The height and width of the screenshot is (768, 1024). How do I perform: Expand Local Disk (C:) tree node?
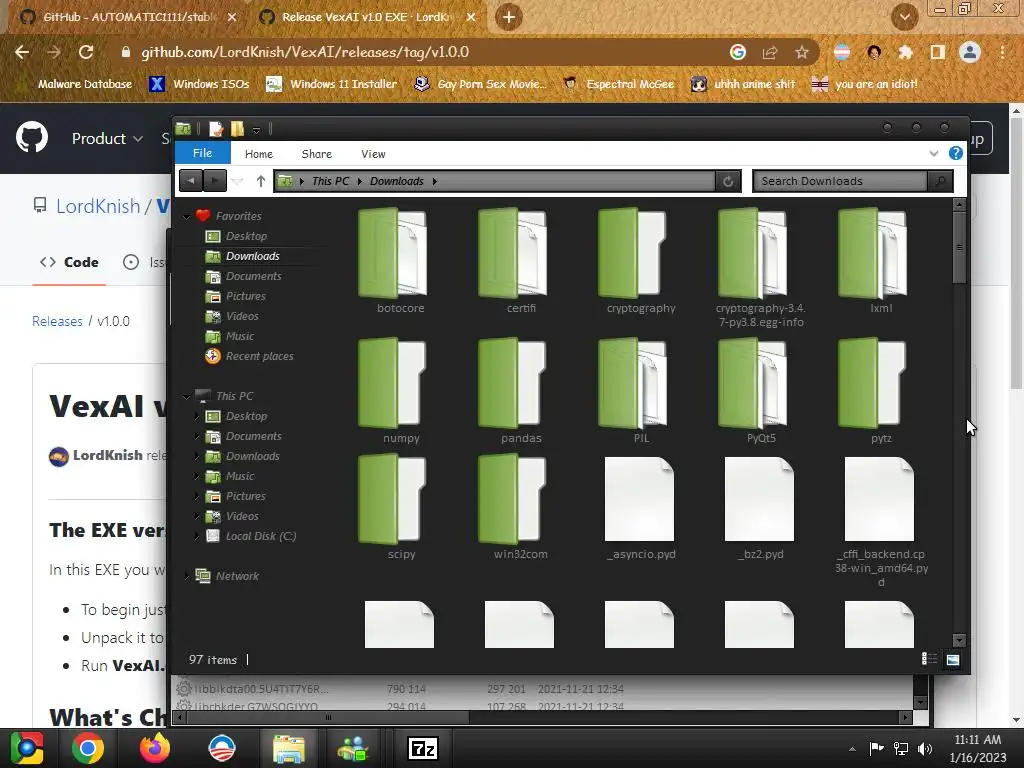pyautogui.click(x=197, y=536)
